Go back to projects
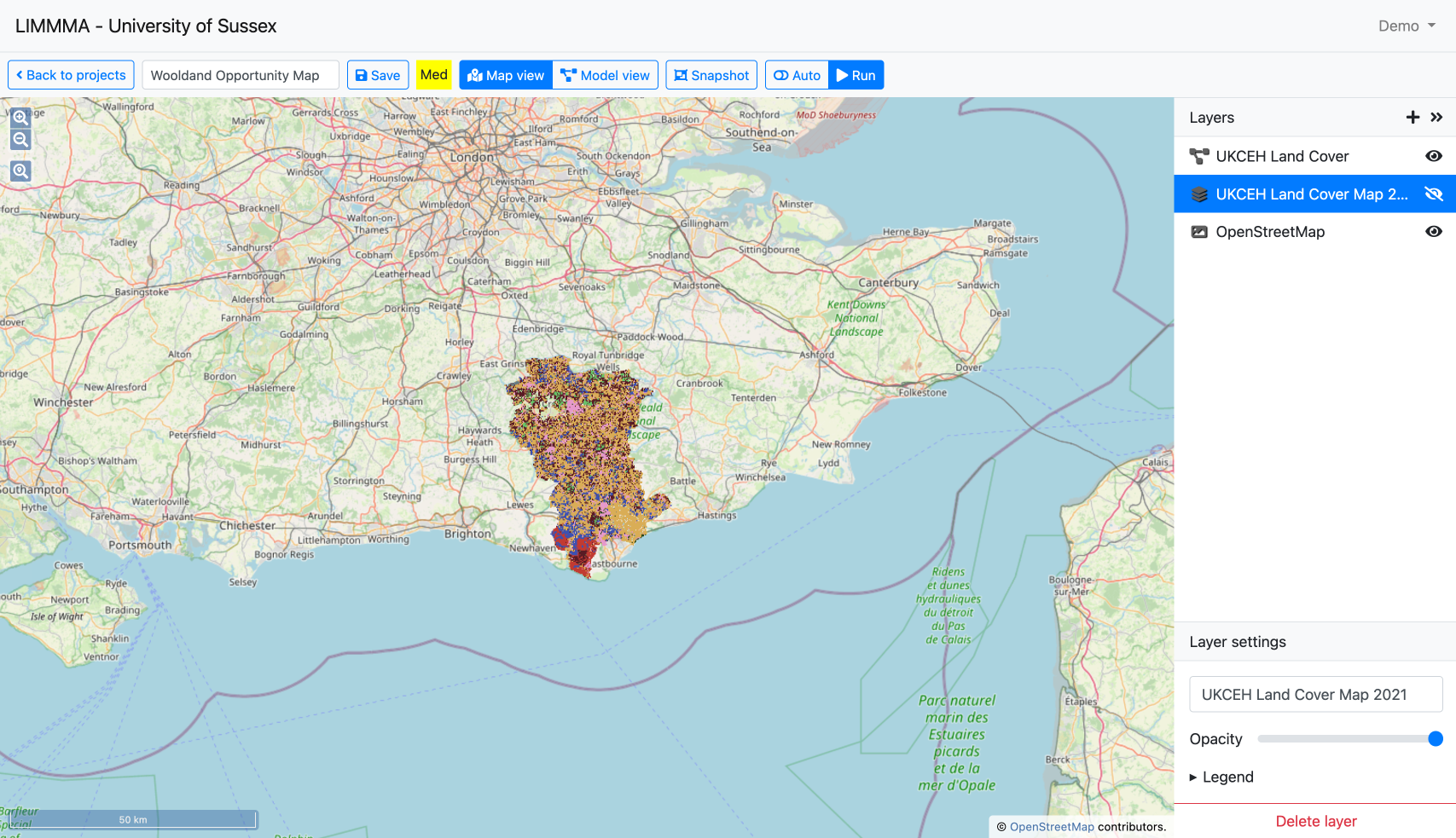The width and height of the screenshot is (1456, 838). click(x=71, y=75)
